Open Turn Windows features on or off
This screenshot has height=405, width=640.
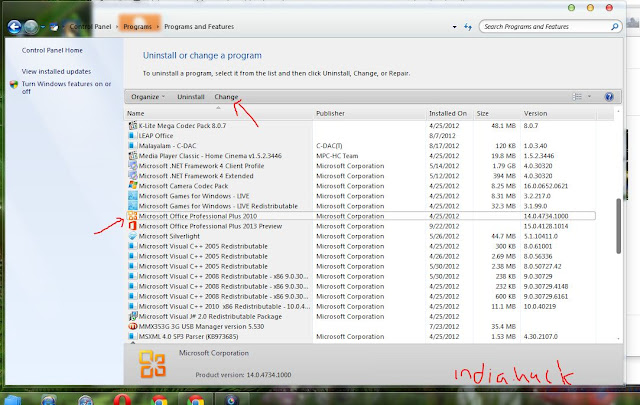(66, 87)
